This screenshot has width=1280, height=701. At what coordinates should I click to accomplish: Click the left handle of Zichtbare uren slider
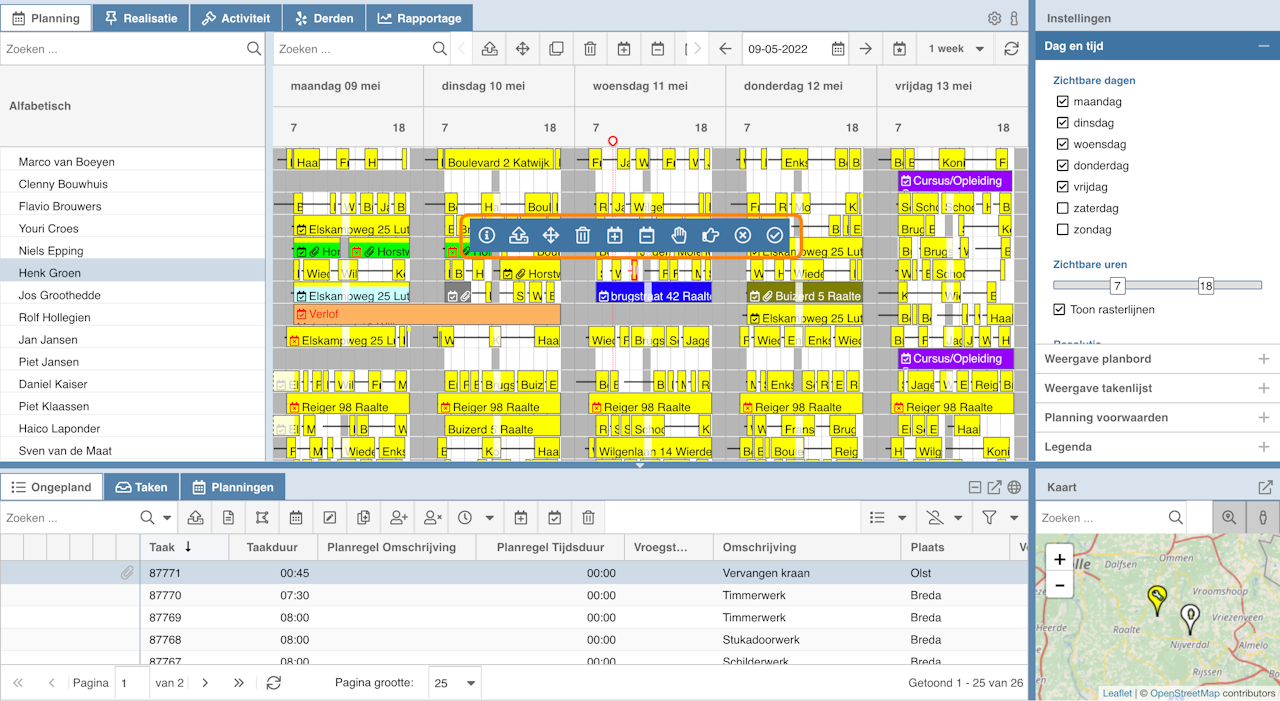[x=1117, y=286]
